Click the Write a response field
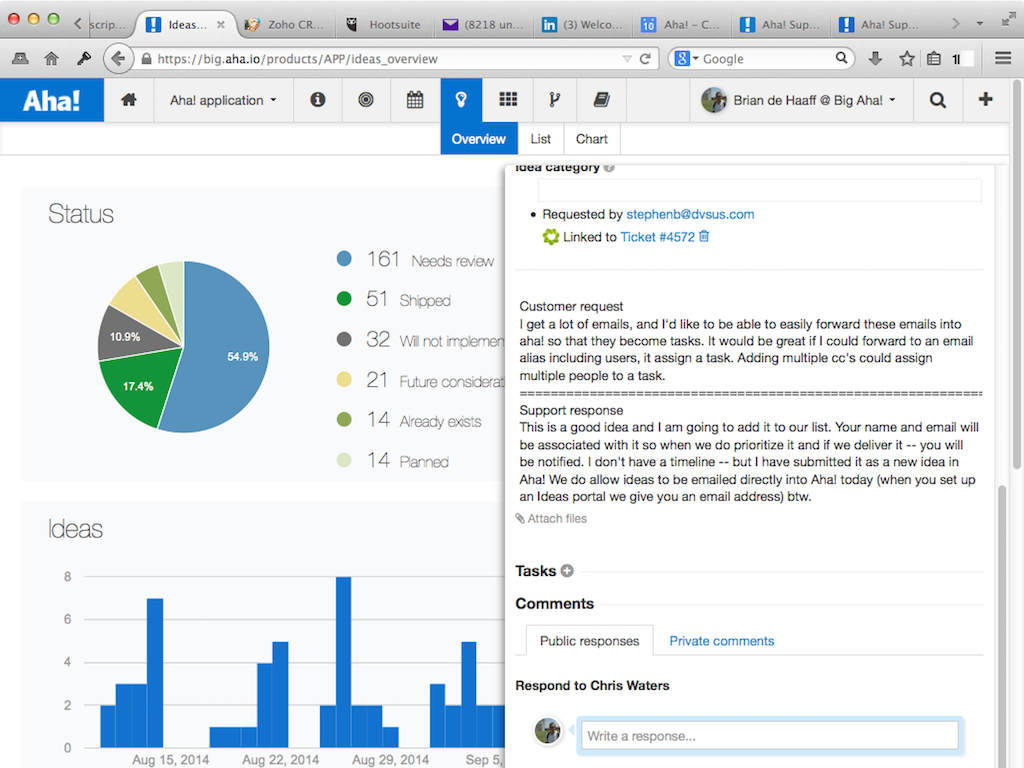 (x=768, y=736)
